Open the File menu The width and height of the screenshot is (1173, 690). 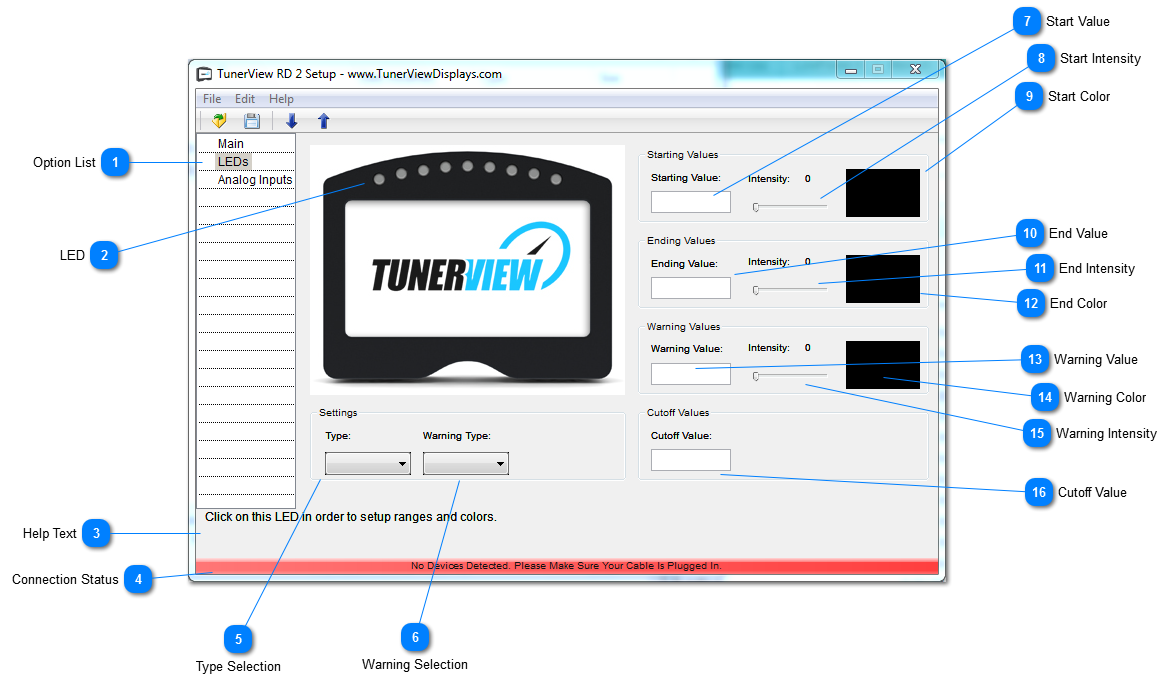212,99
